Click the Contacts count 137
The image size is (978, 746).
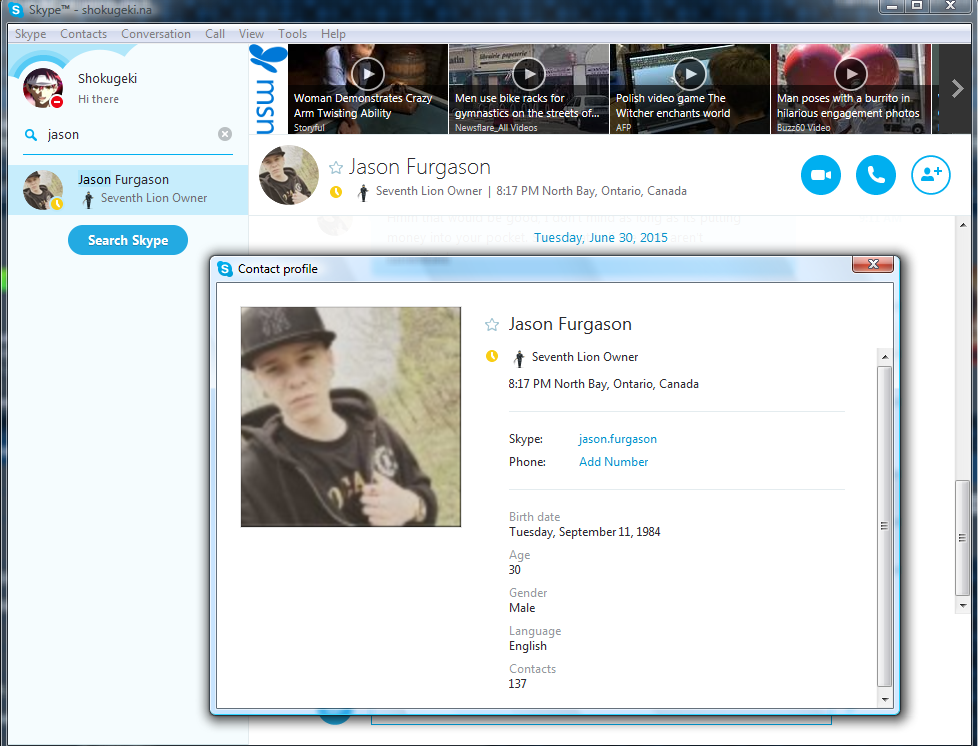tap(517, 684)
